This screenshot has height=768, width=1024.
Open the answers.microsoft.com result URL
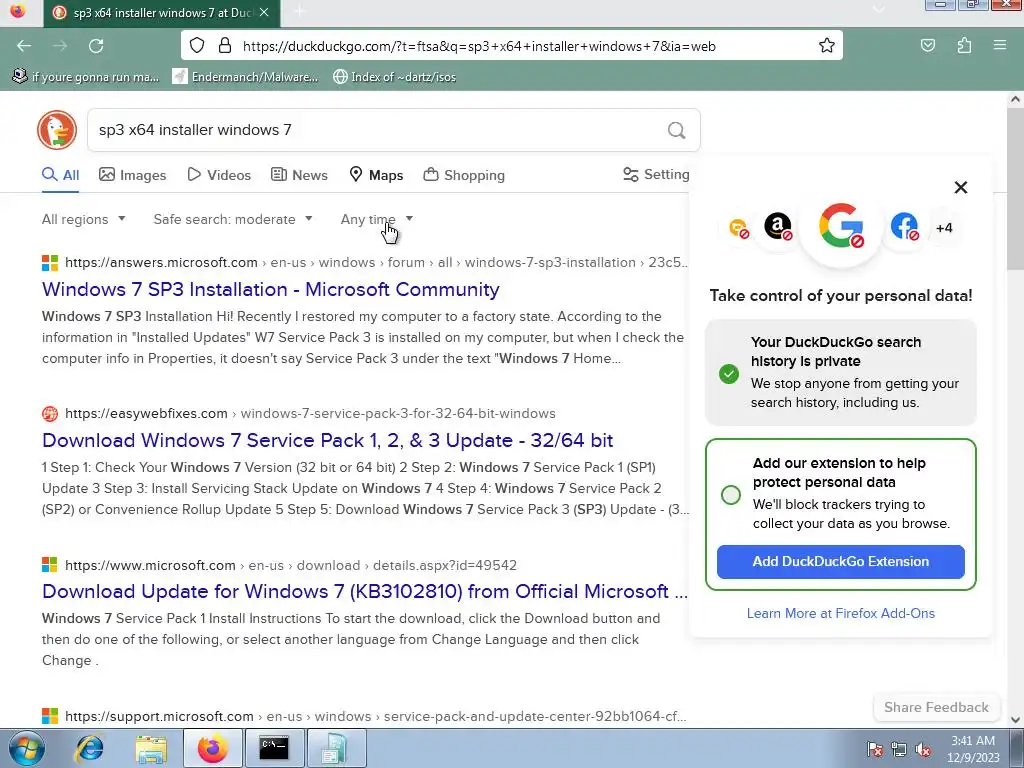(x=376, y=263)
